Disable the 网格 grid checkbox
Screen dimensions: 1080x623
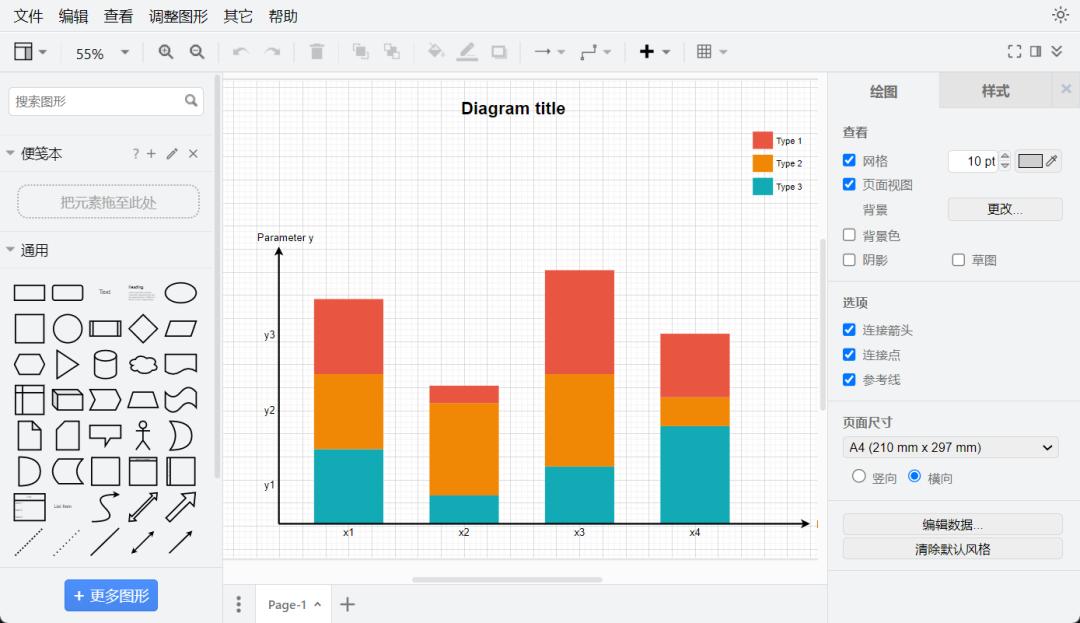[x=849, y=160]
